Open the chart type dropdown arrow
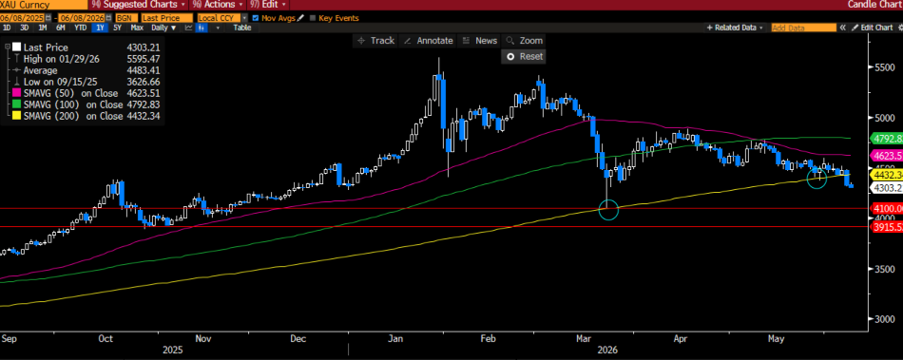 218,28
